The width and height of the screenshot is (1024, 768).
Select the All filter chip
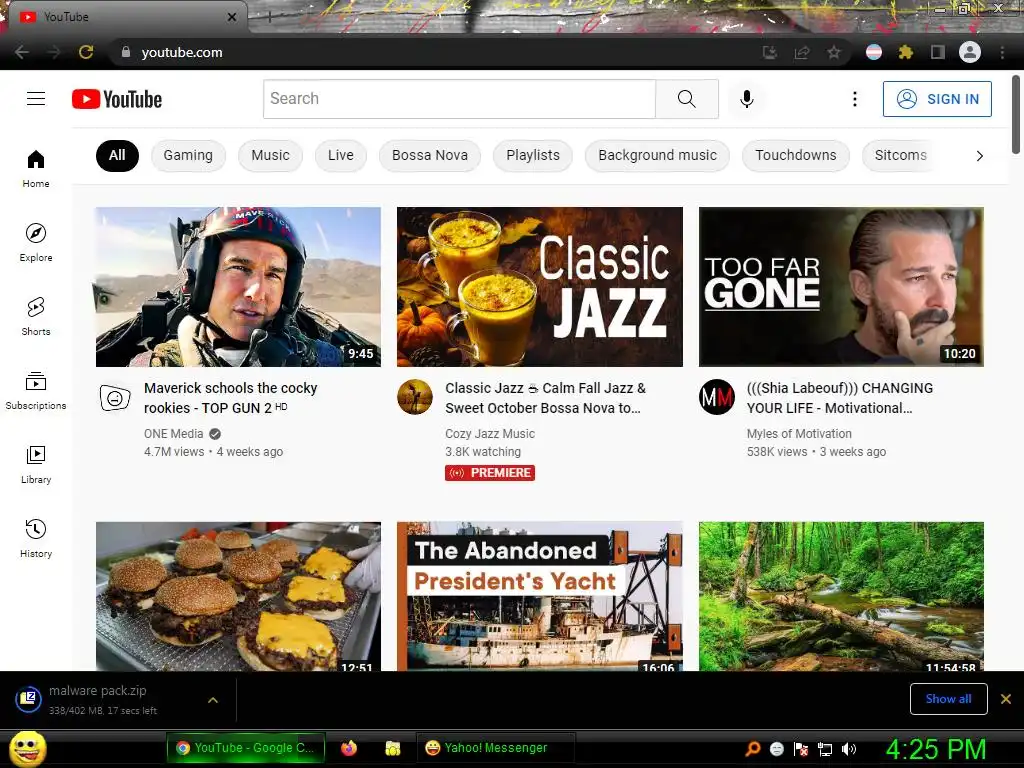(118, 155)
